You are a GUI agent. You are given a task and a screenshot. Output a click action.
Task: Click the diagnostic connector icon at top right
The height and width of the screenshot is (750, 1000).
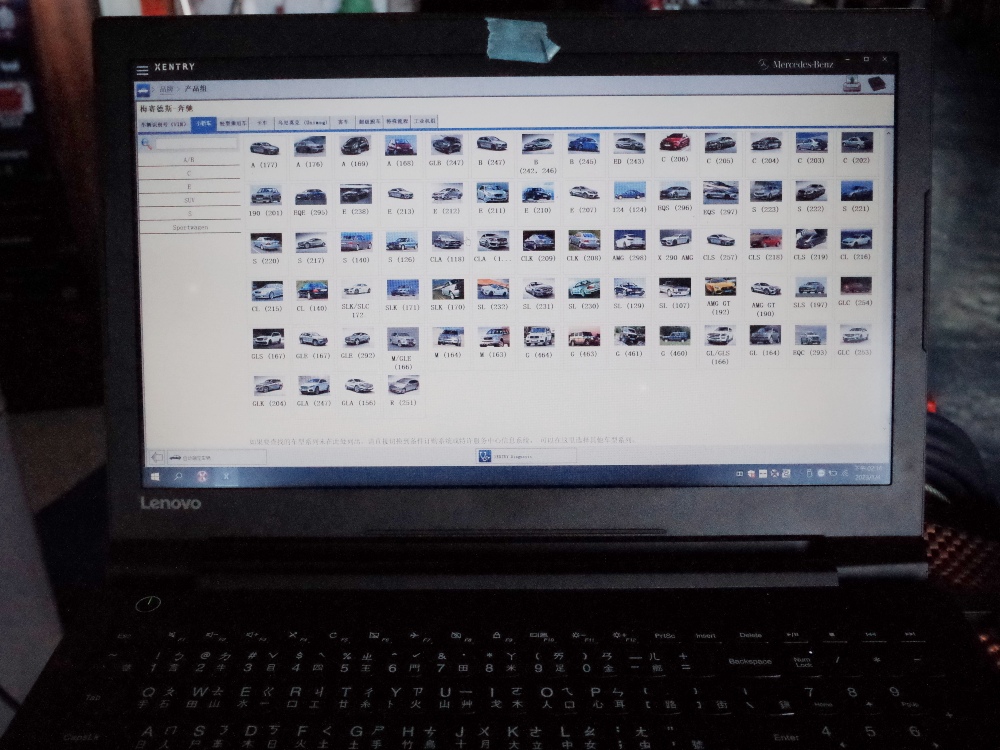(x=877, y=84)
